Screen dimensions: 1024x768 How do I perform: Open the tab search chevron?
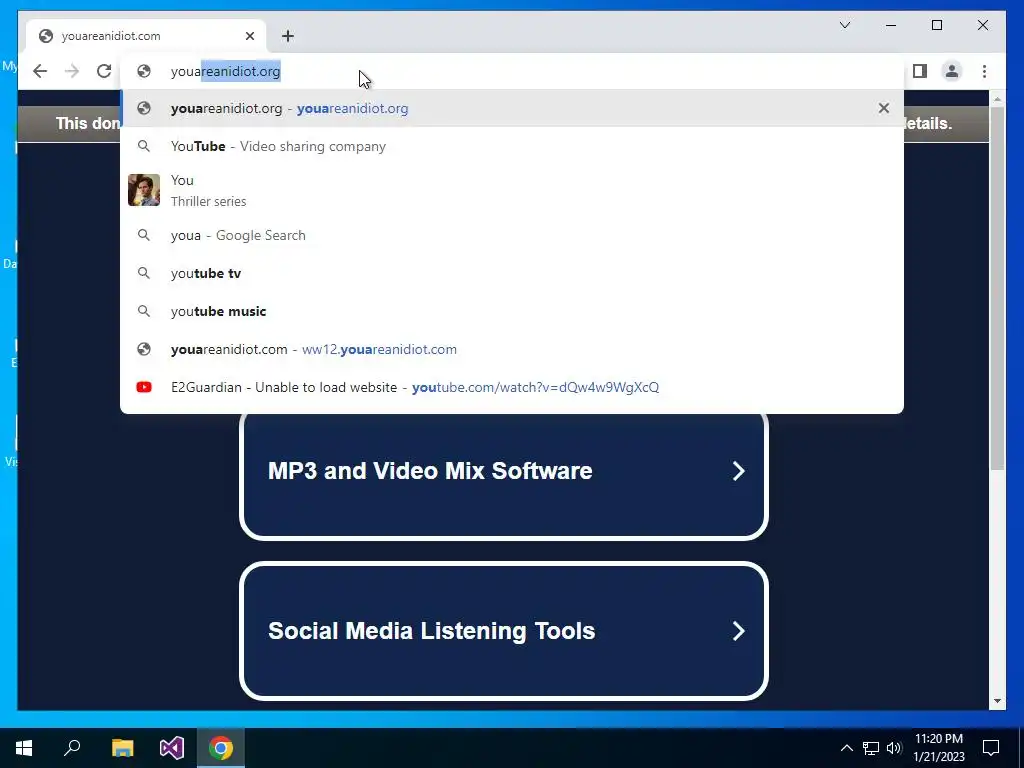pos(845,25)
